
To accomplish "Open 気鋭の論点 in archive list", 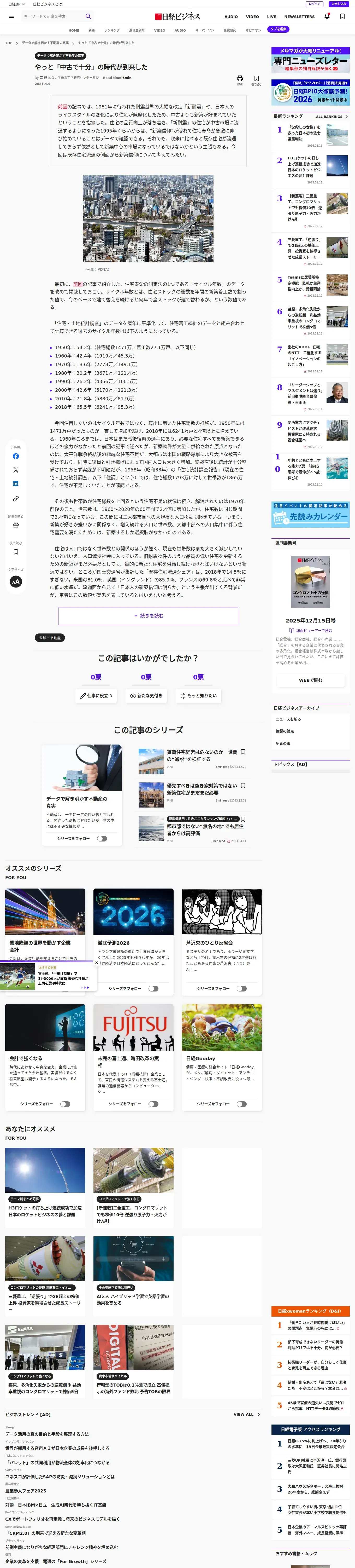I will (x=285, y=732).
